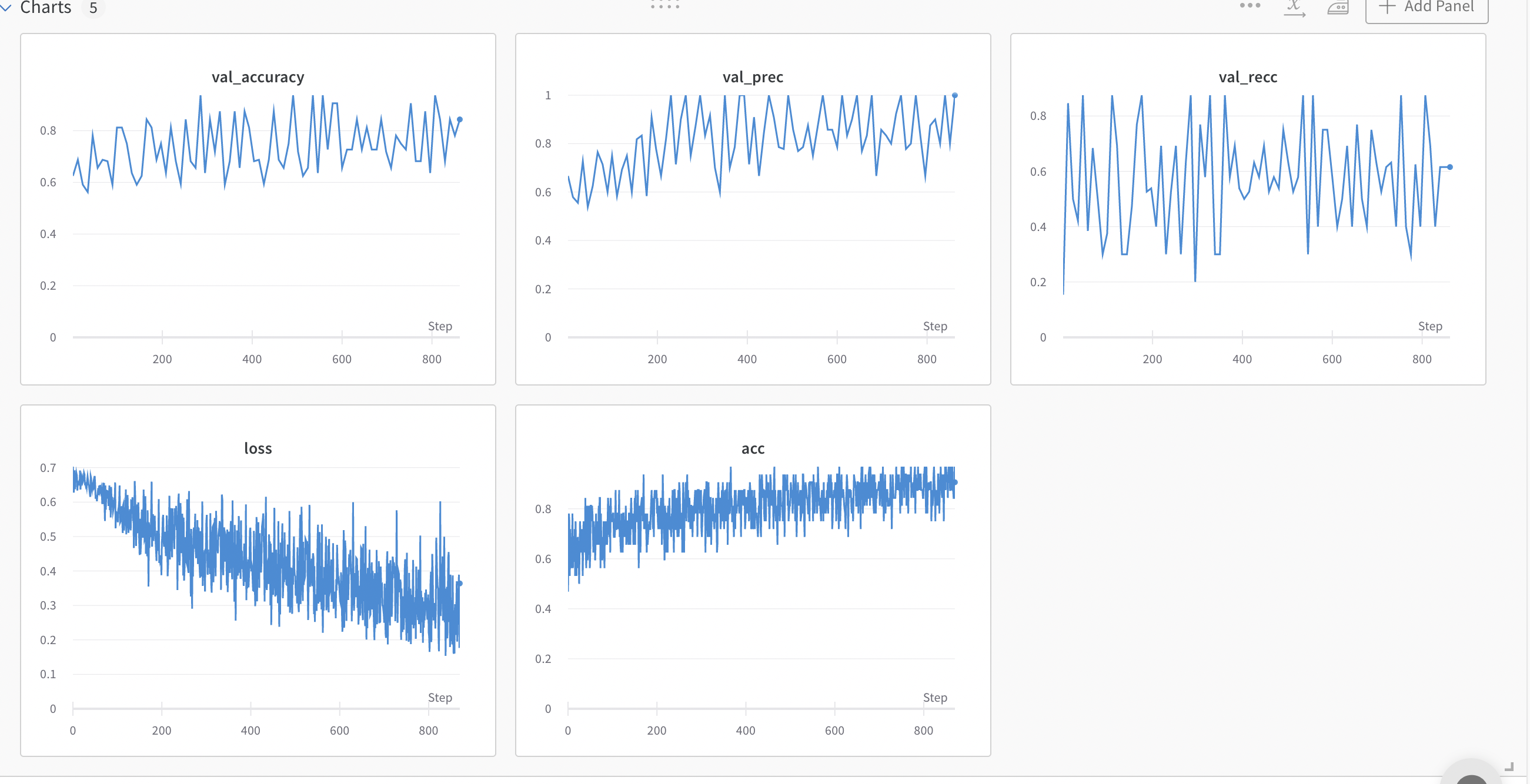The width and height of the screenshot is (1530, 784).
Task: Click the last data point on val_prec
Action: tap(954, 96)
